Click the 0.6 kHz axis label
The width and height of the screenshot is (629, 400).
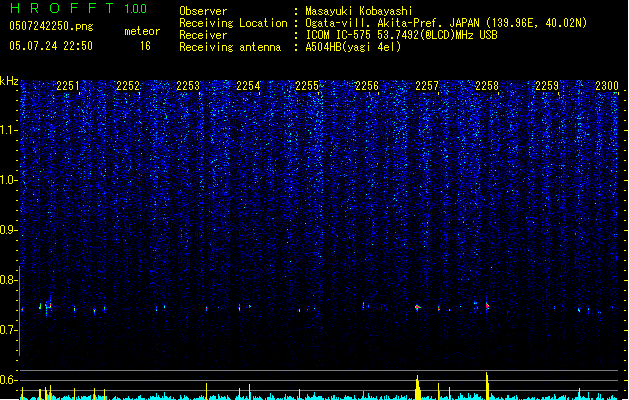click(x=8, y=380)
